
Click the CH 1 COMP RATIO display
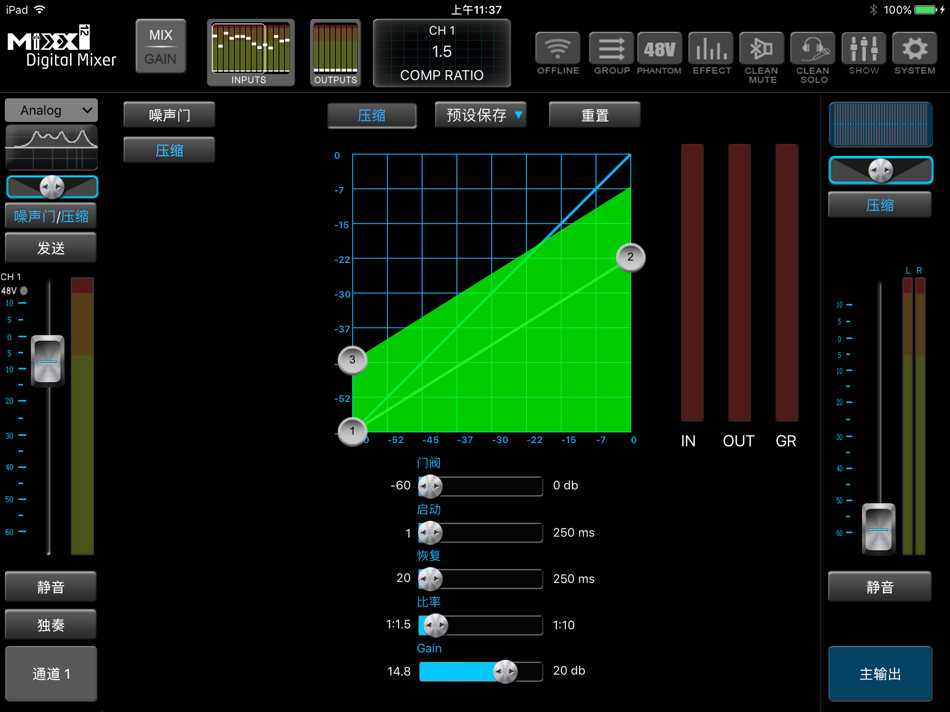coord(442,53)
